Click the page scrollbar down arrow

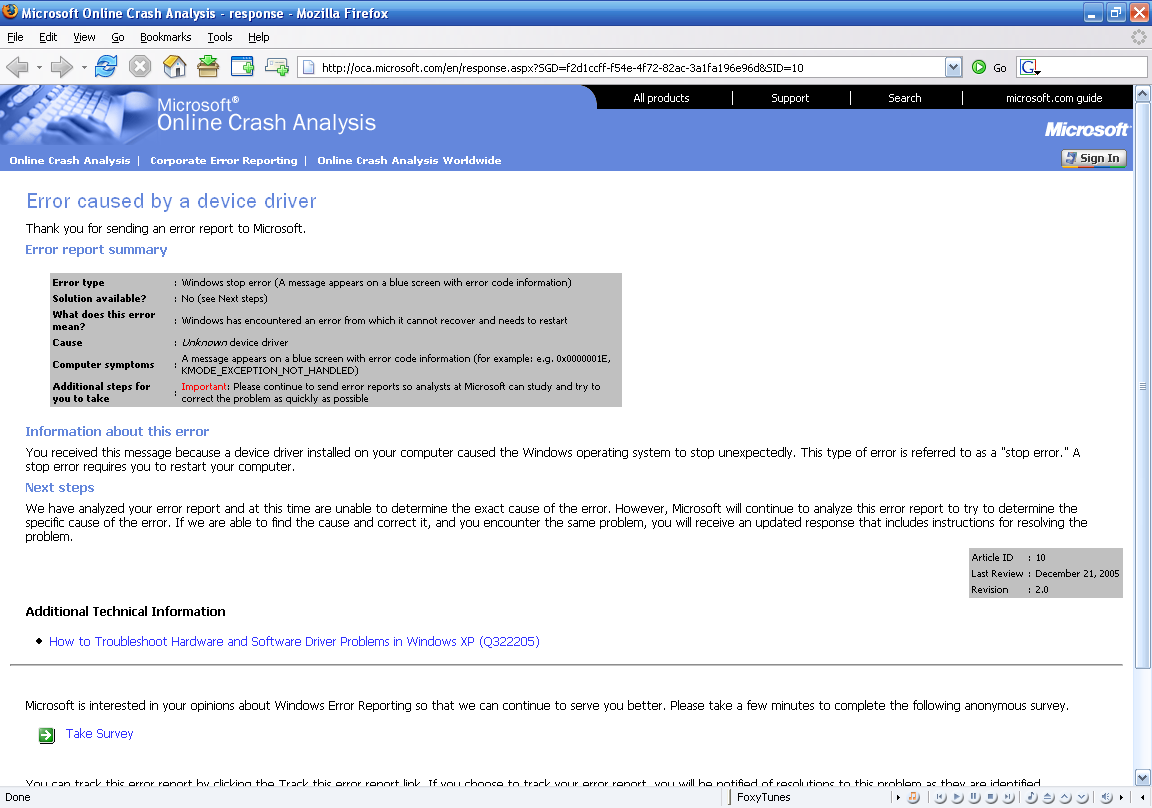(1142, 777)
